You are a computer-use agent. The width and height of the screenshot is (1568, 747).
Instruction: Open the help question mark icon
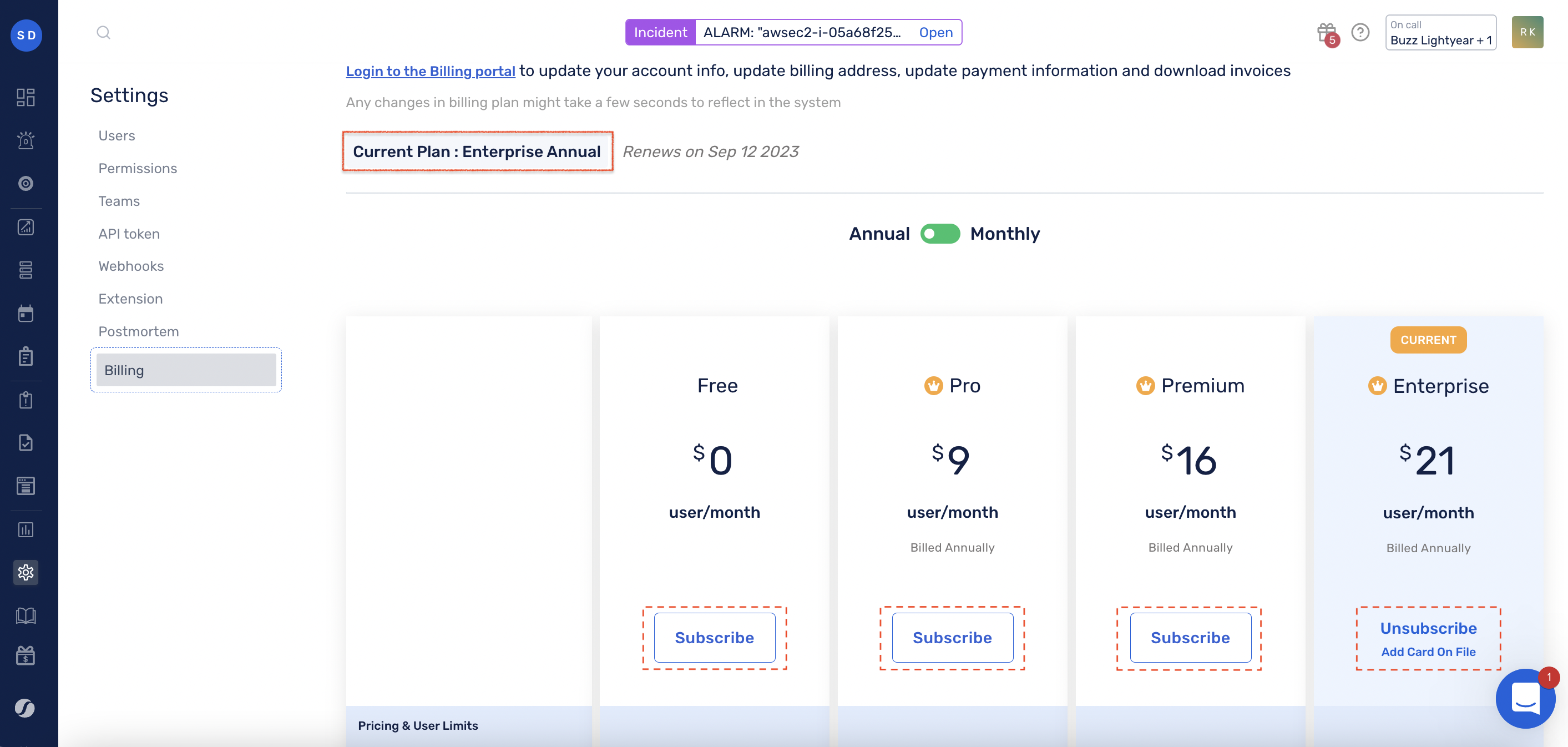pyautogui.click(x=1360, y=32)
